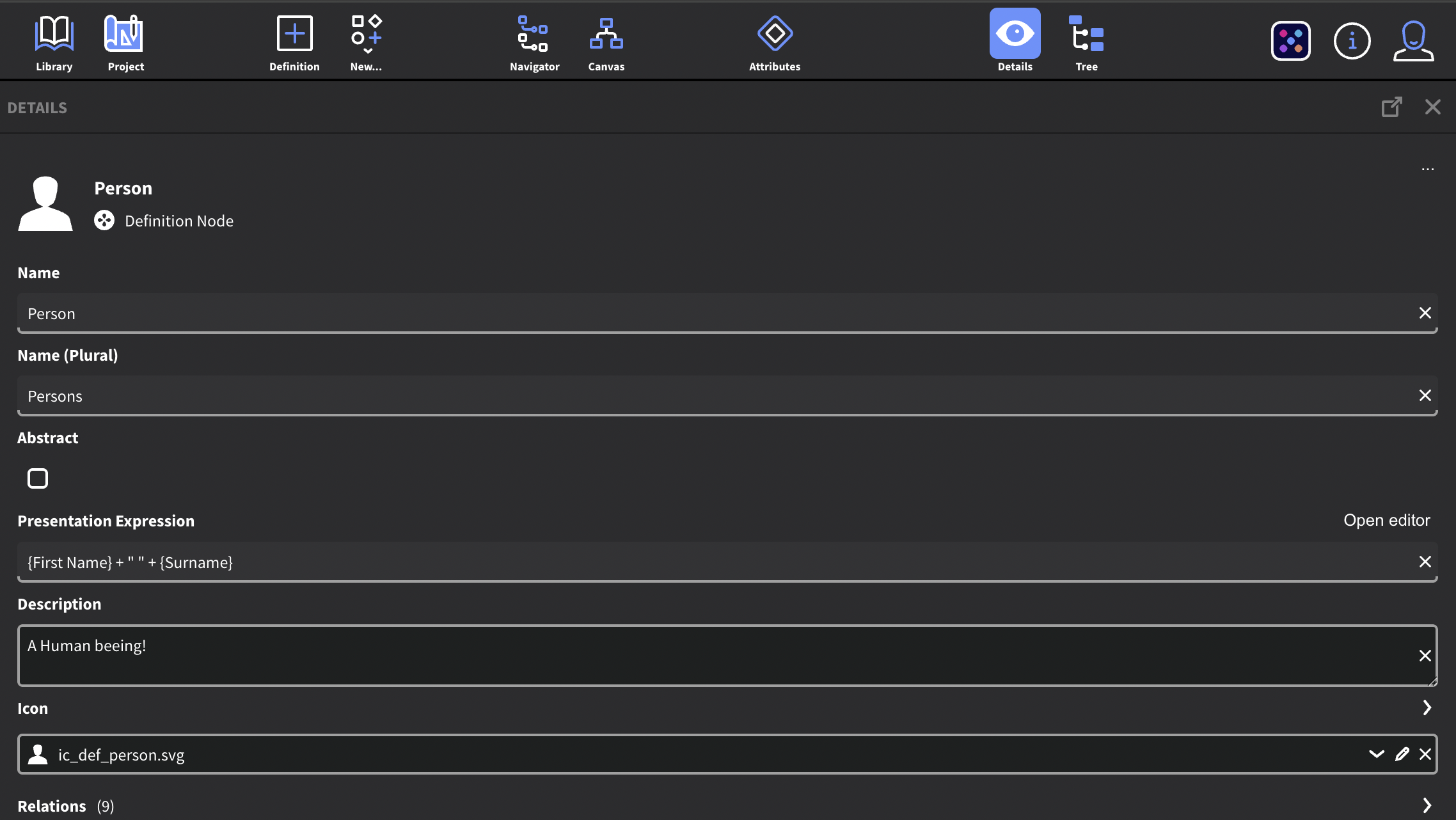Open the info circle icon
The width and height of the screenshot is (1456, 820).
[x=1352, y=41]
